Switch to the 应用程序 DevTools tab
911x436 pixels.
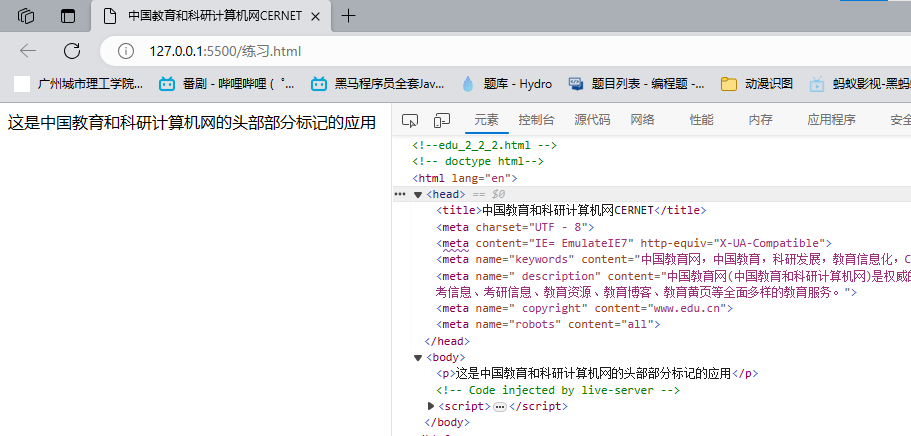(831, 120)
